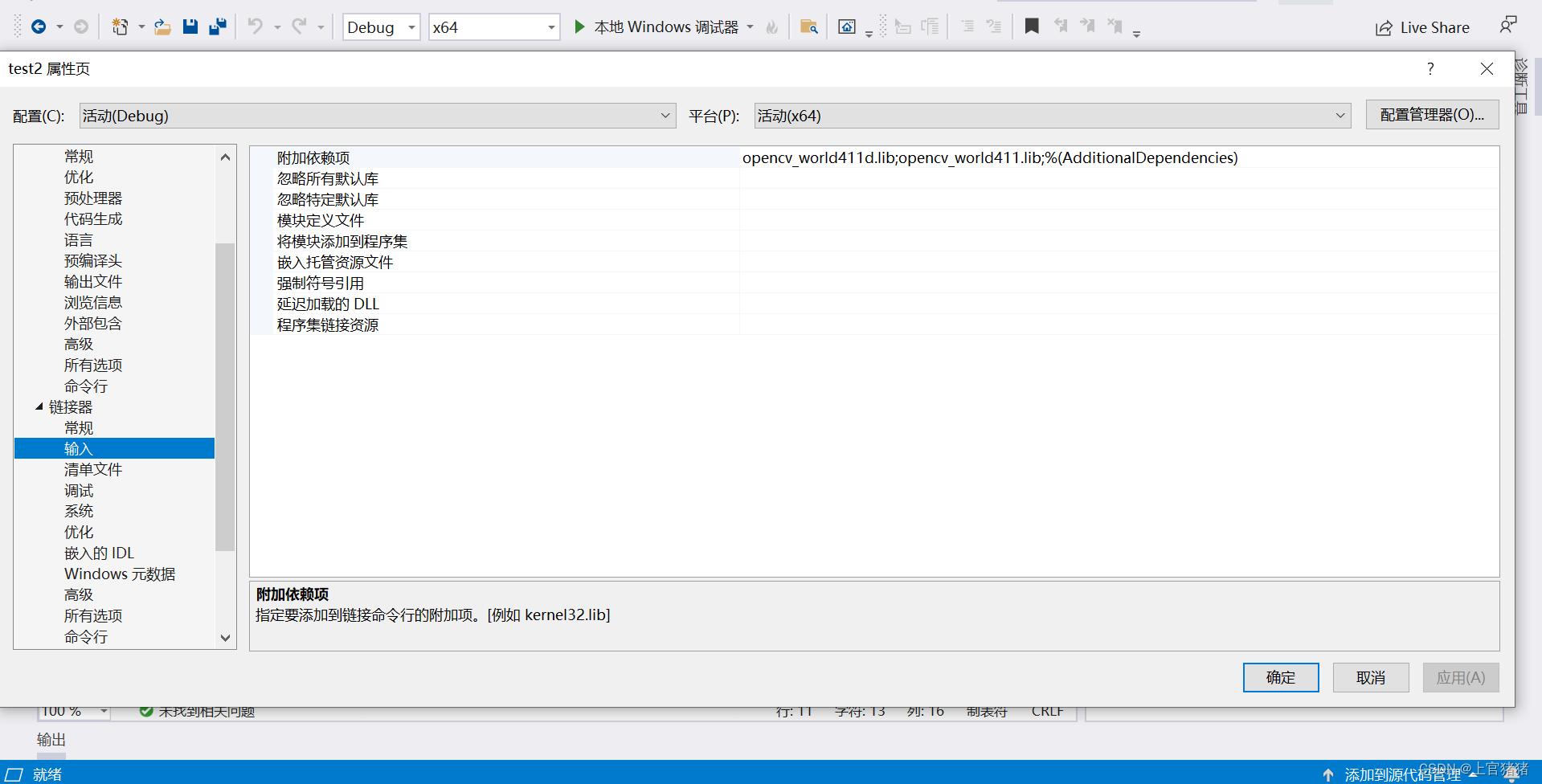
Task: Click the tree scrollbar up arrow
Action: pos(226,157)
